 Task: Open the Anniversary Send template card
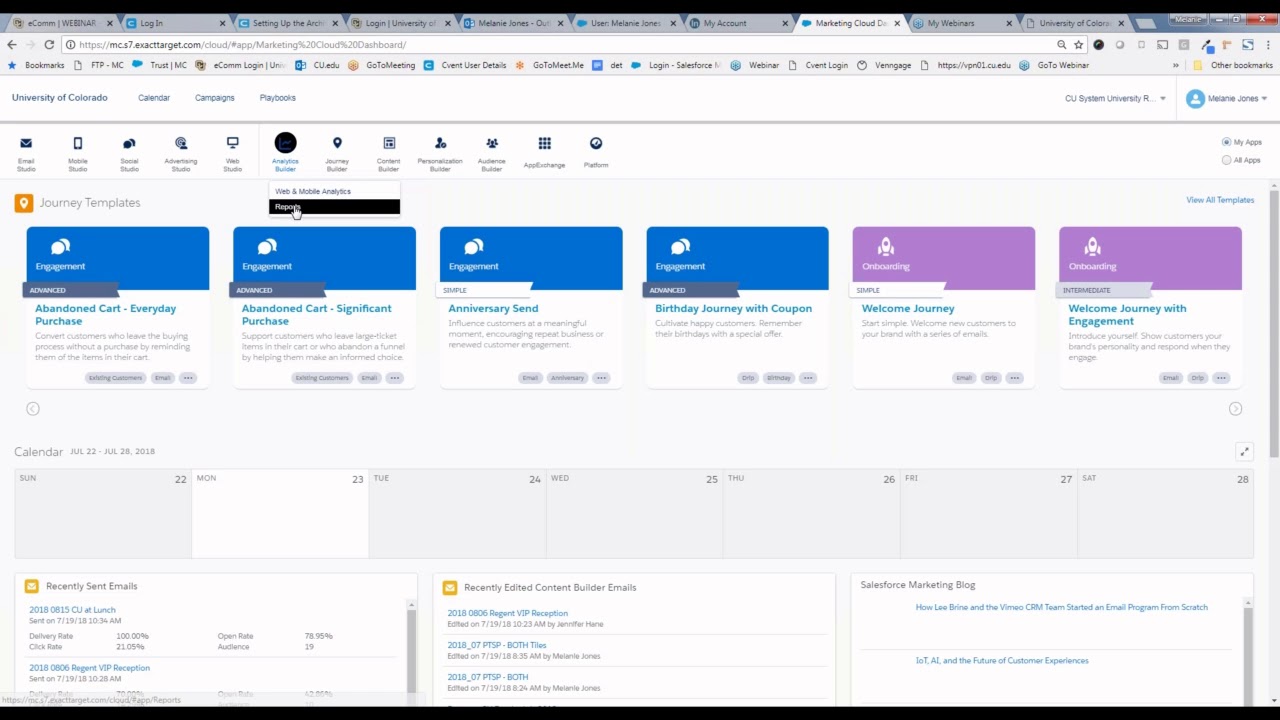pos(531,306)
